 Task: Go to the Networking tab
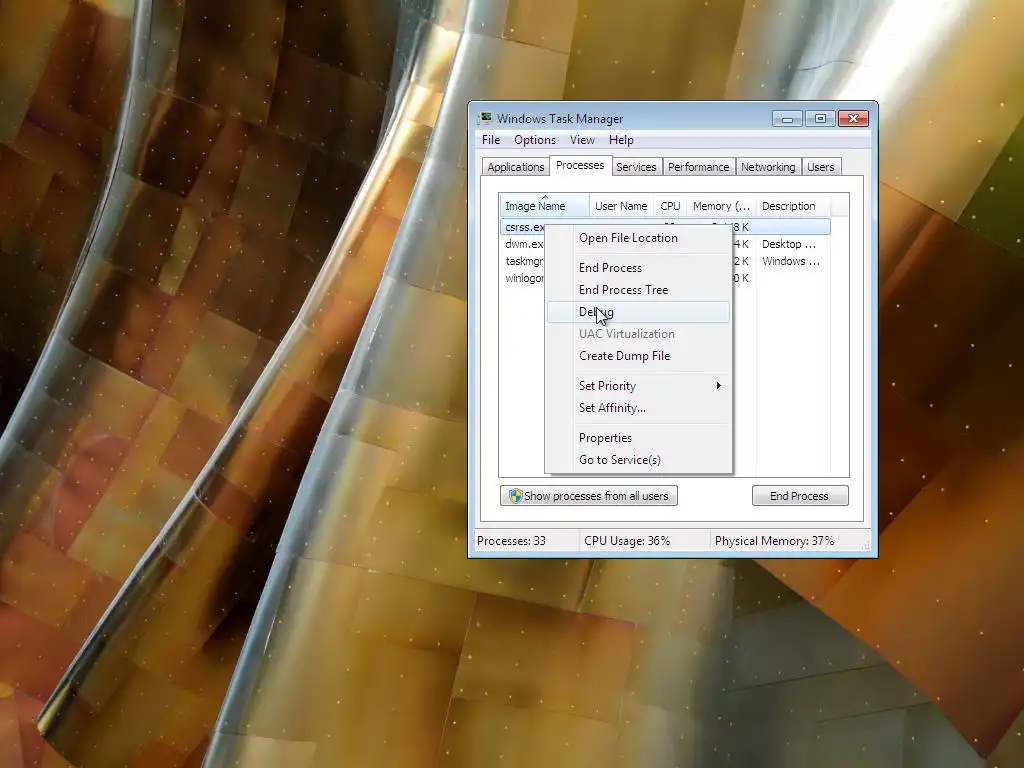(x=768, y=167)
